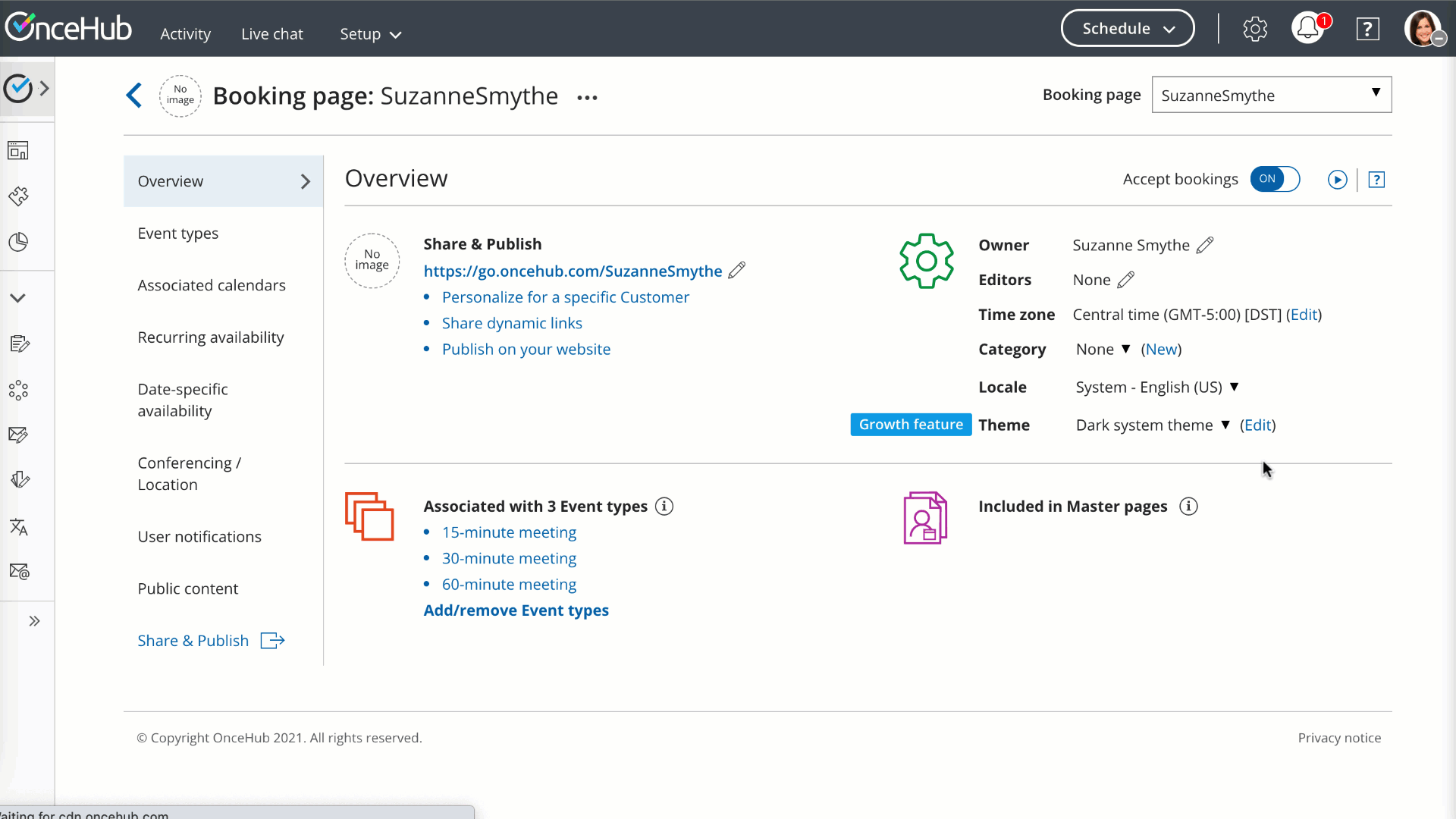This screenshot has height=819, width=1456.
Task: Open the settings gear in top bar
Action: point(1255,29)
